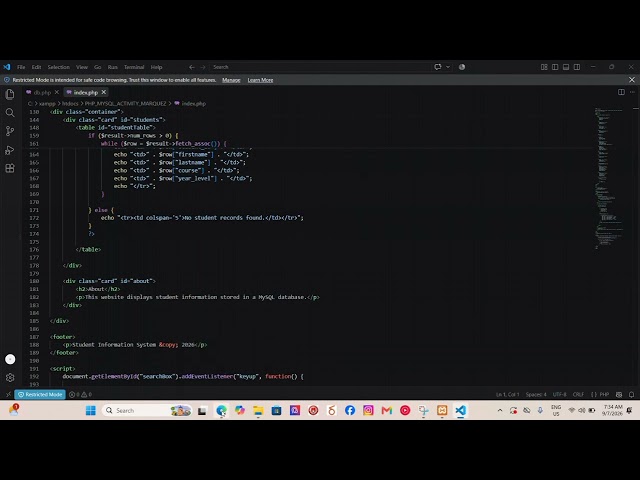640x480 pixels.
Task: Click the index.php breadcrumb
Action: click(193, 104)
